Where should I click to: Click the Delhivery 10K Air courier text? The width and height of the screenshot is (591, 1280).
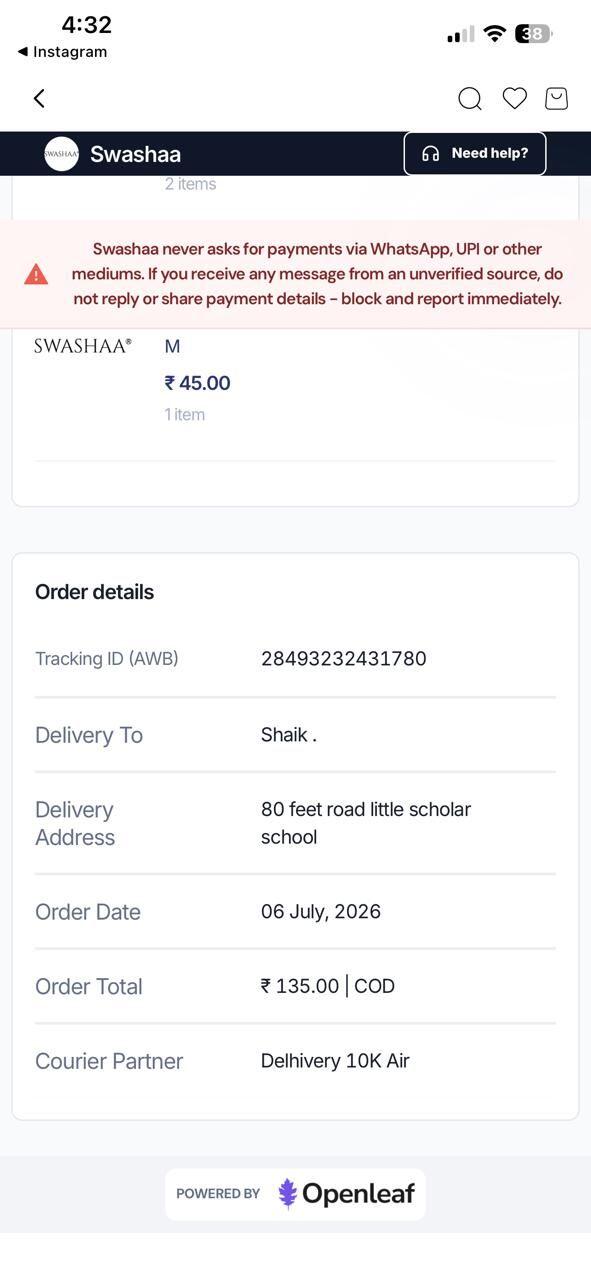click(x=335, y=1061)
